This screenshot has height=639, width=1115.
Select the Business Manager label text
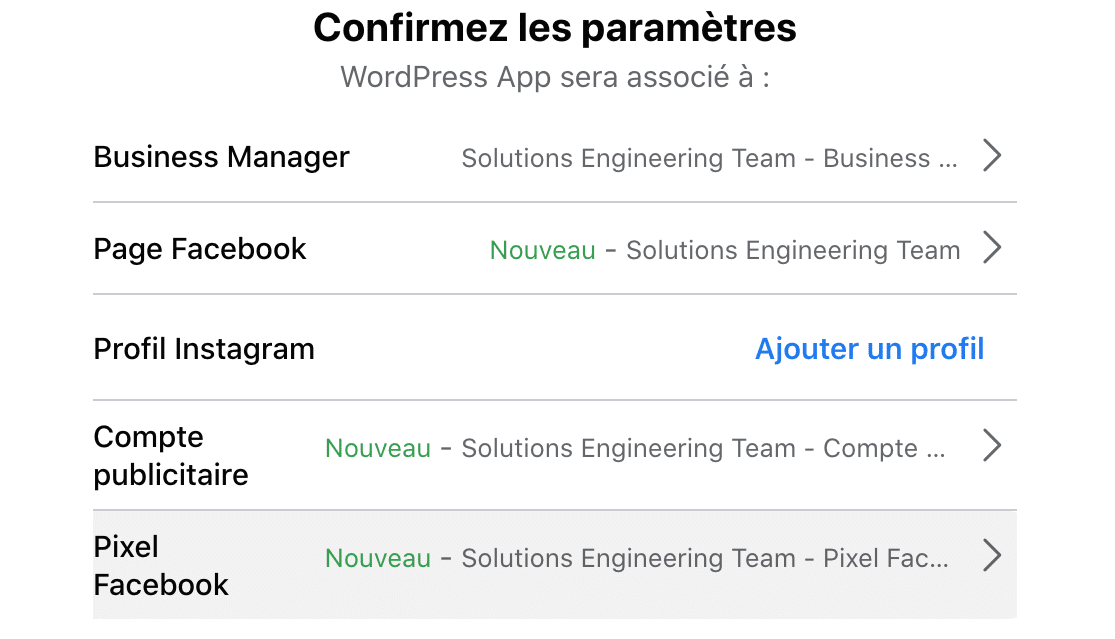[221, 156]
